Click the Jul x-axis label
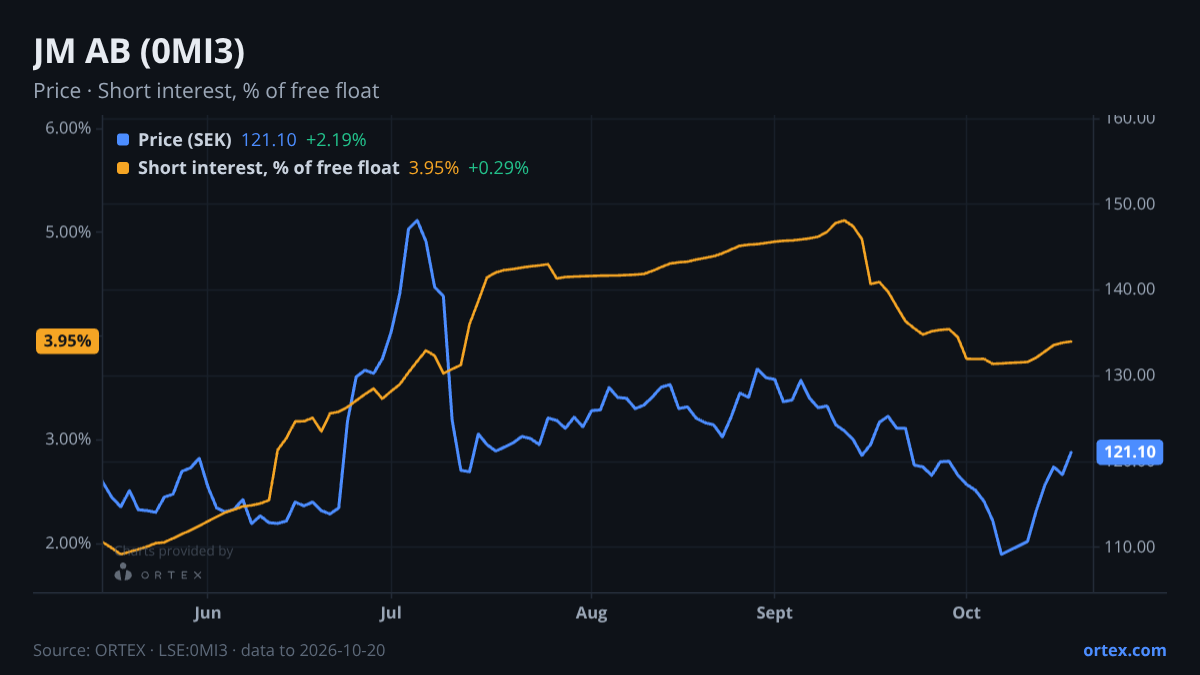 pyautogui.click(x=391, y=612)
